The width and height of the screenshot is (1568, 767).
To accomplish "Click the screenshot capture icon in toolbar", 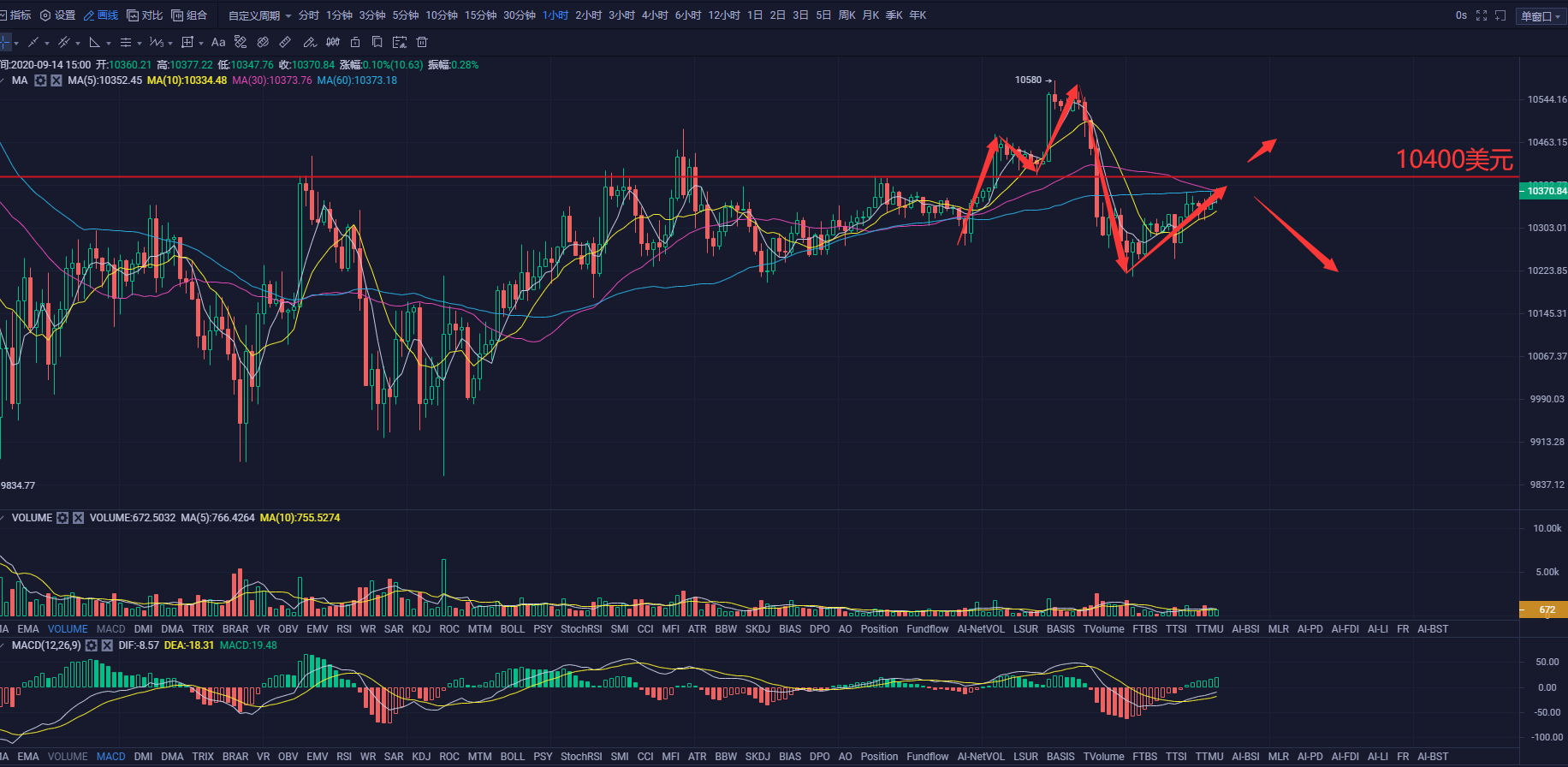I will coord(399,42).
